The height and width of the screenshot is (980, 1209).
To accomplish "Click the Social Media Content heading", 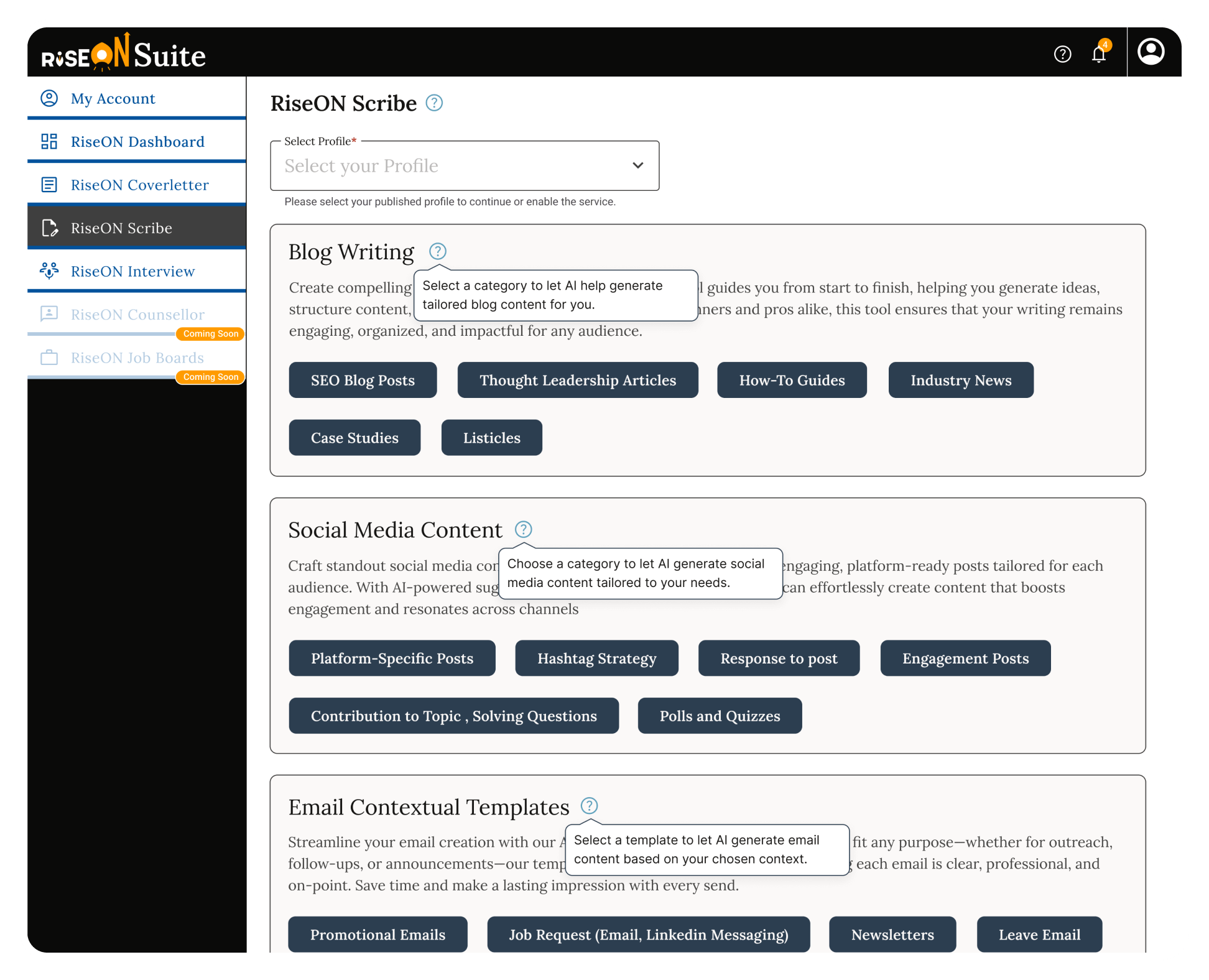I will click(395, 530).
